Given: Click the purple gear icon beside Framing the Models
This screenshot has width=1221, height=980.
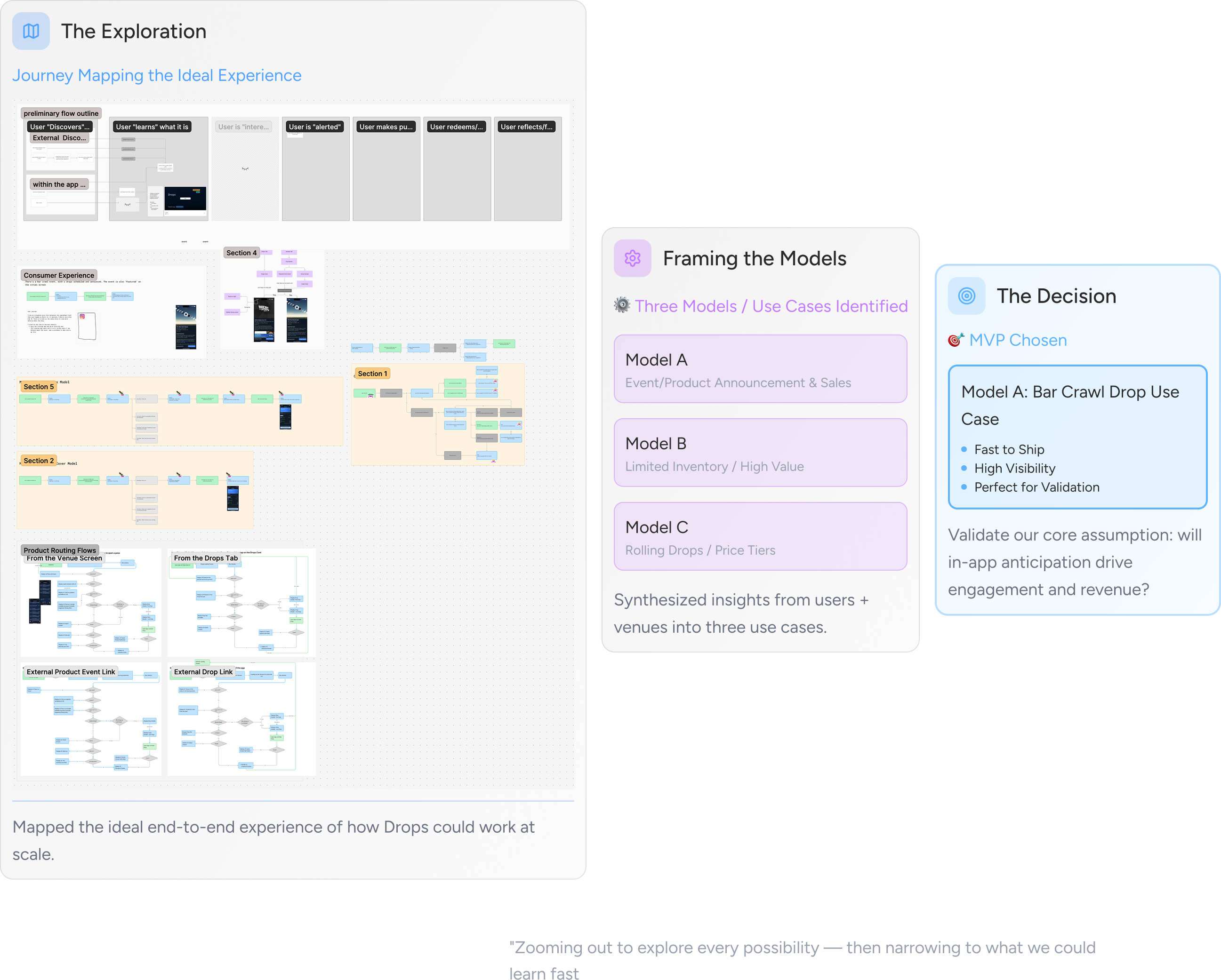Looking at the screenshot, I should pyautogui.click(x=632, y=258).
